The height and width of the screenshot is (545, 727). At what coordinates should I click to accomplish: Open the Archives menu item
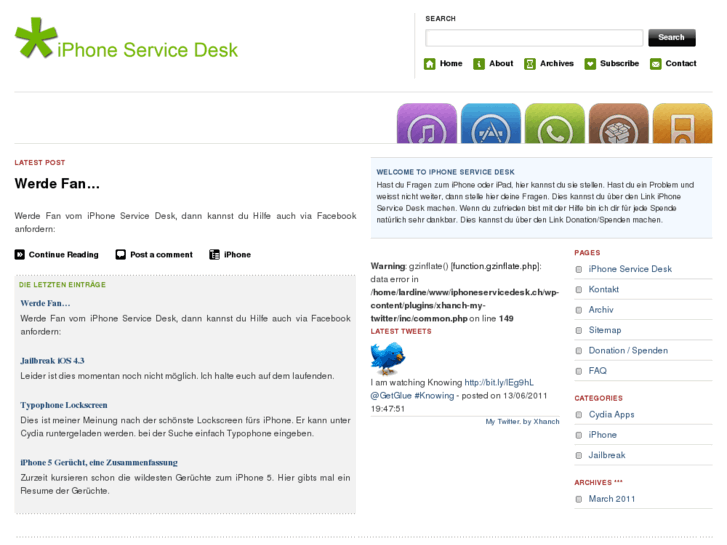pos(557,64)
